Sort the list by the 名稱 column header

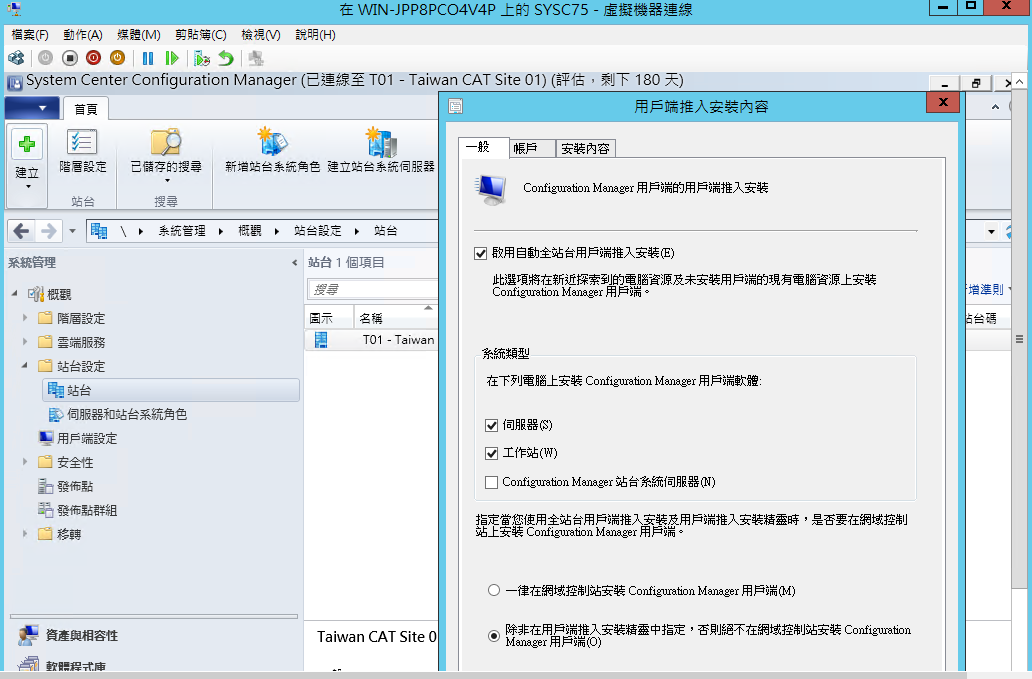(396, 318)
